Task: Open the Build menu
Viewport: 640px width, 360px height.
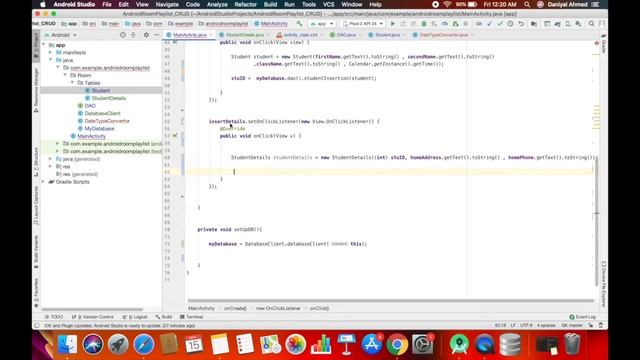Action: (270, 4)
